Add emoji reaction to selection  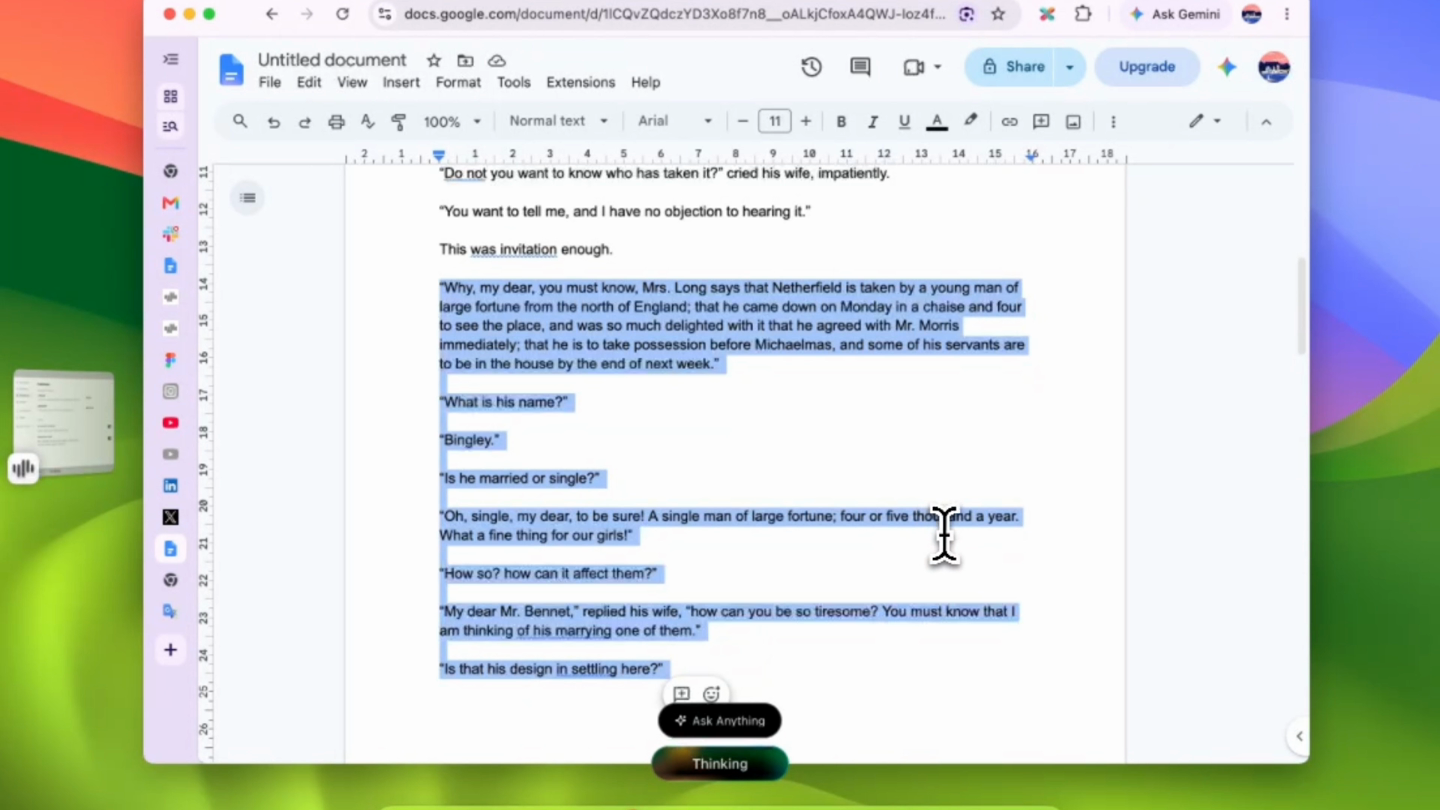coord(712,694)
